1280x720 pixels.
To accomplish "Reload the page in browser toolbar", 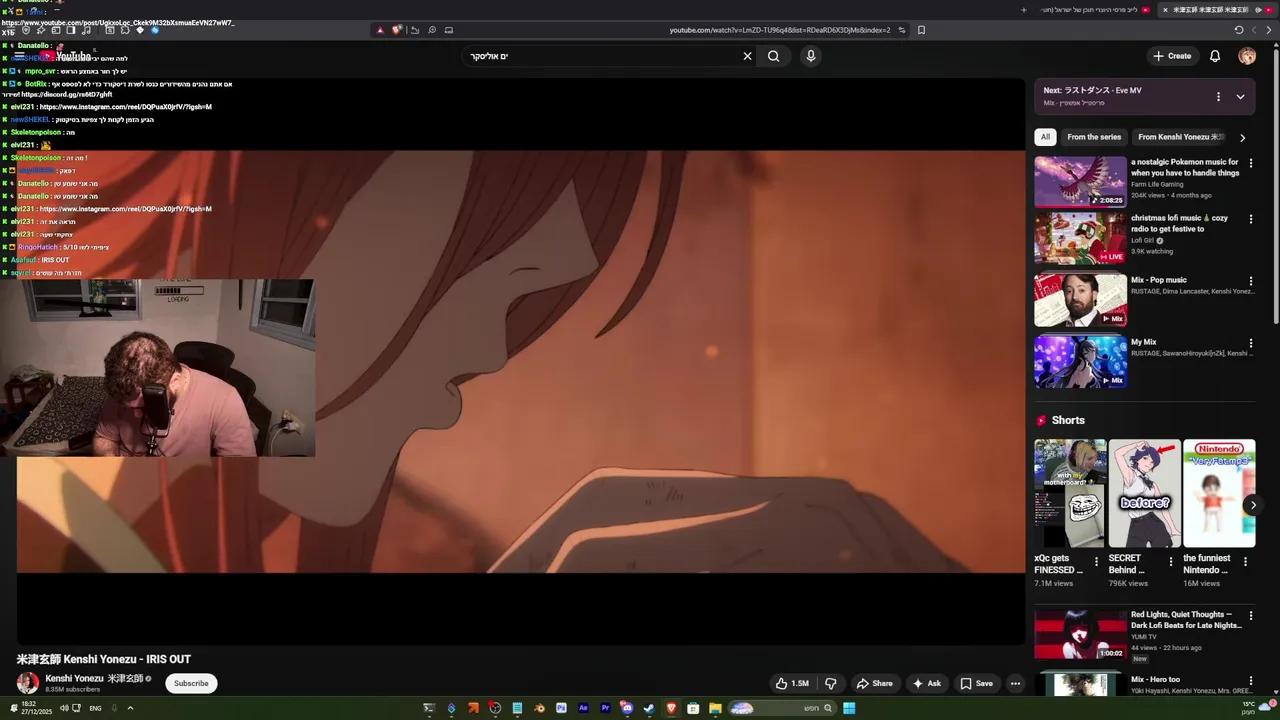I will 1238,30.
